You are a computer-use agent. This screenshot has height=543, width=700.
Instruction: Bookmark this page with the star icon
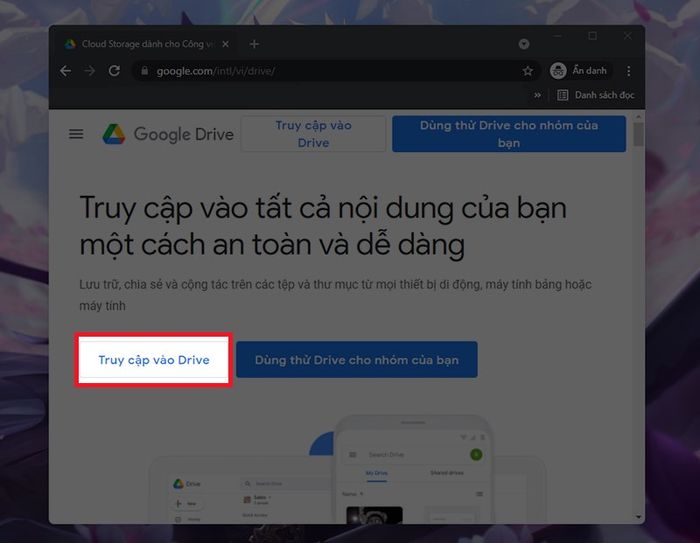click(x=527, y=71)
